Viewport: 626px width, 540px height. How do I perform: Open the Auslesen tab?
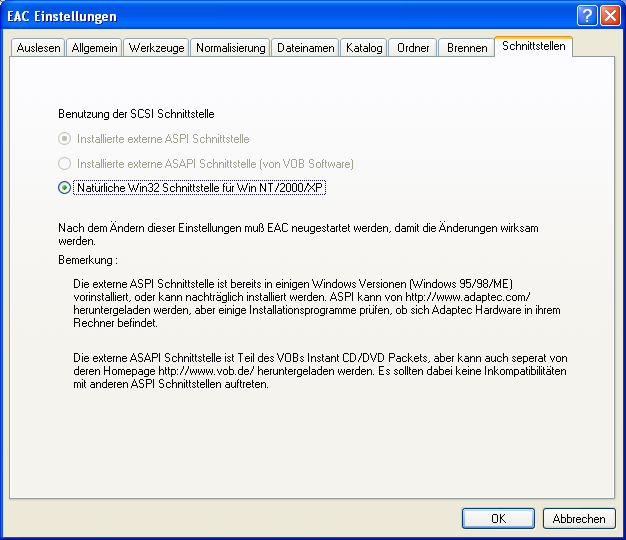click(x=38, y=48)
